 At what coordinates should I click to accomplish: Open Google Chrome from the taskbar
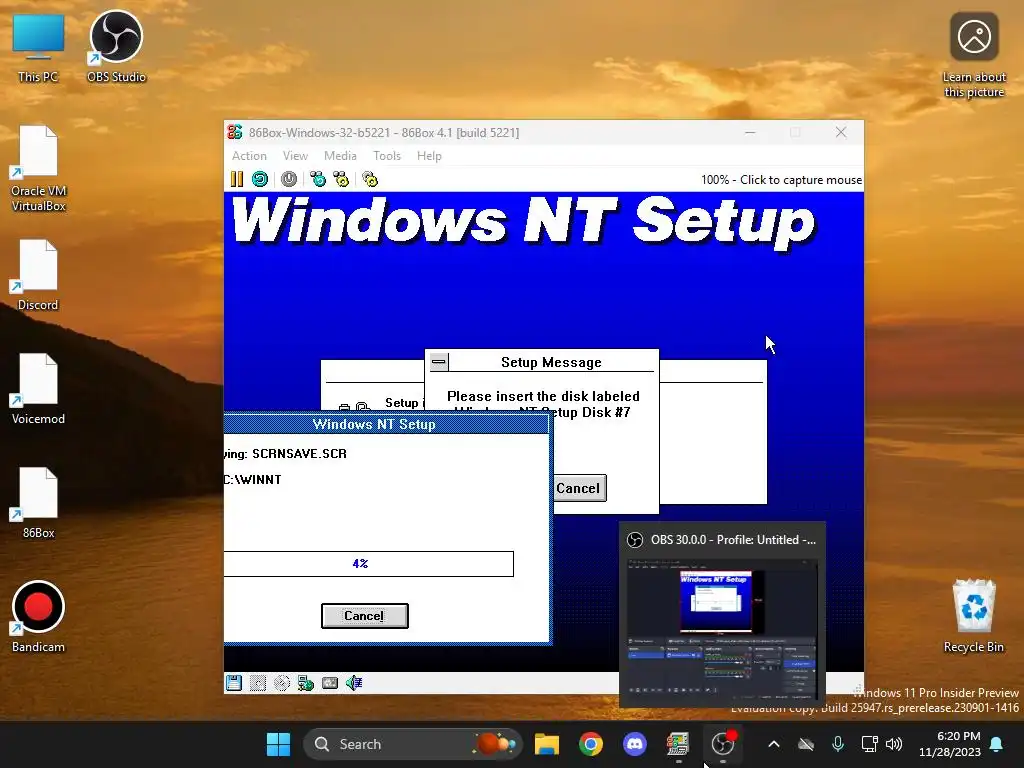point(590,744)
